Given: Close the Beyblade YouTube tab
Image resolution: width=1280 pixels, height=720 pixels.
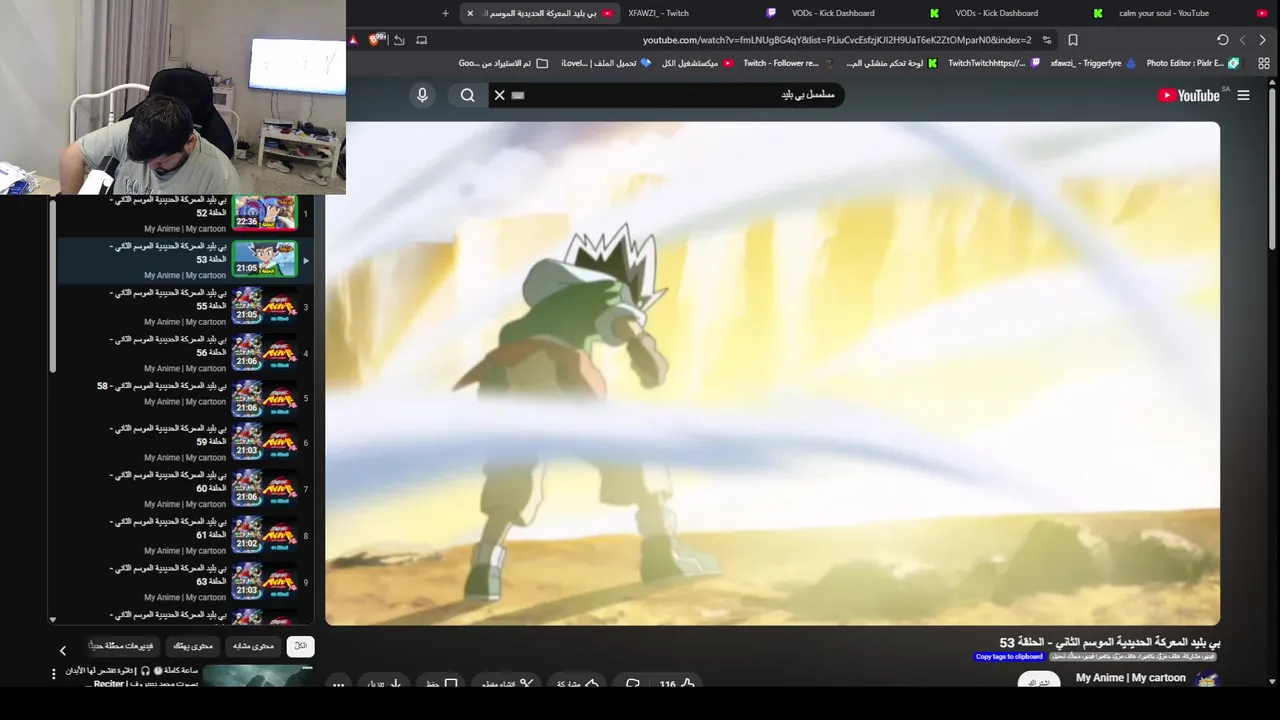Looking at the screenshot, I should 470,13.
